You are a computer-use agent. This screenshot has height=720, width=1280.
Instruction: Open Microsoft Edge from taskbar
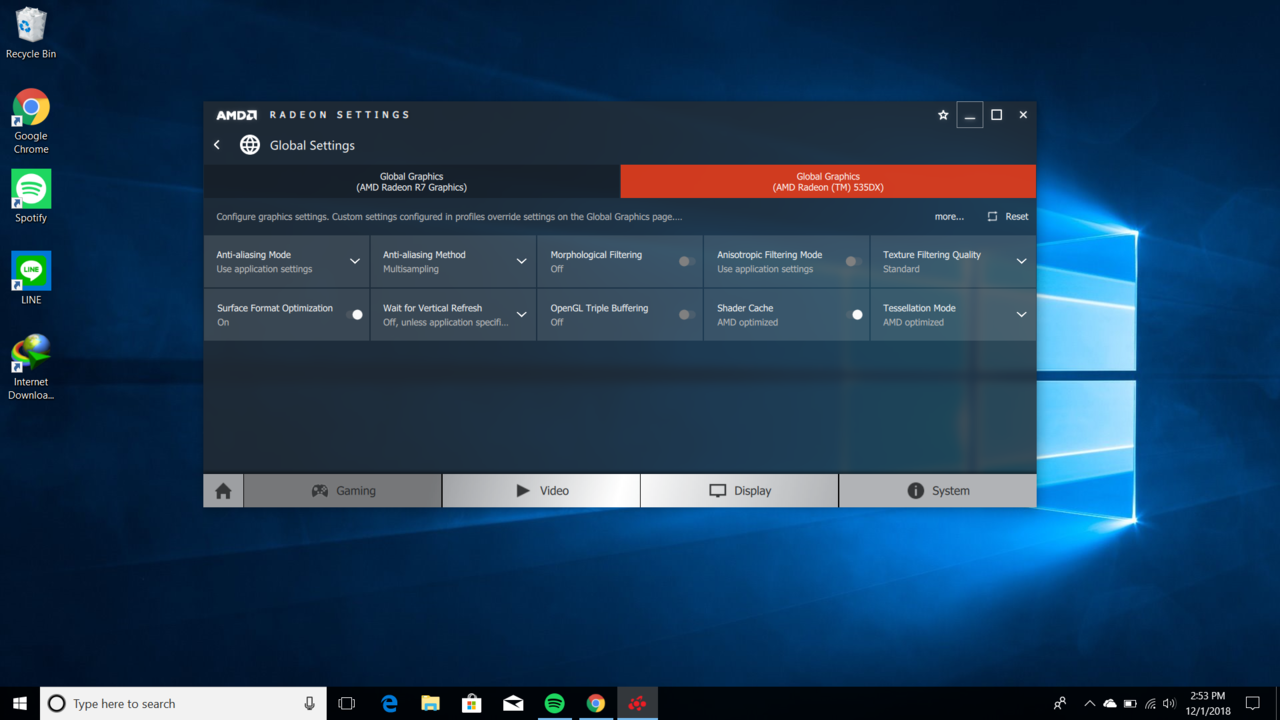click(x=389, y=703)
